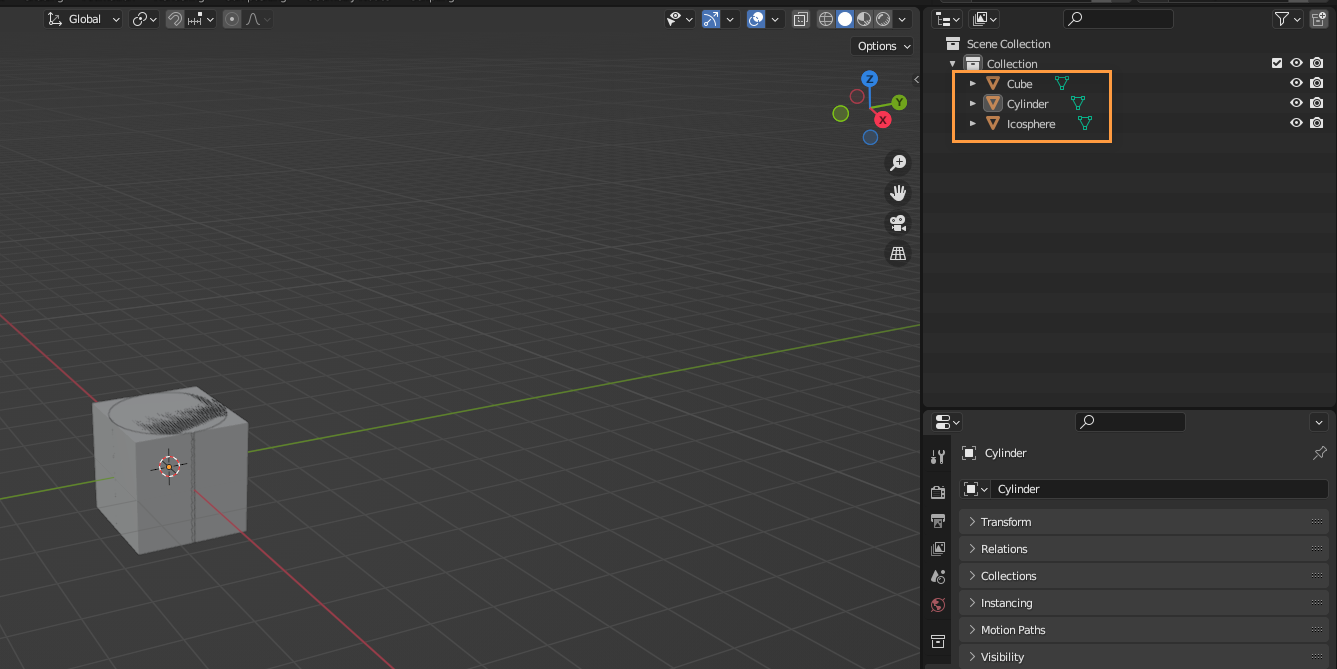Toggle viewport gizmos display

pos(711,19)
